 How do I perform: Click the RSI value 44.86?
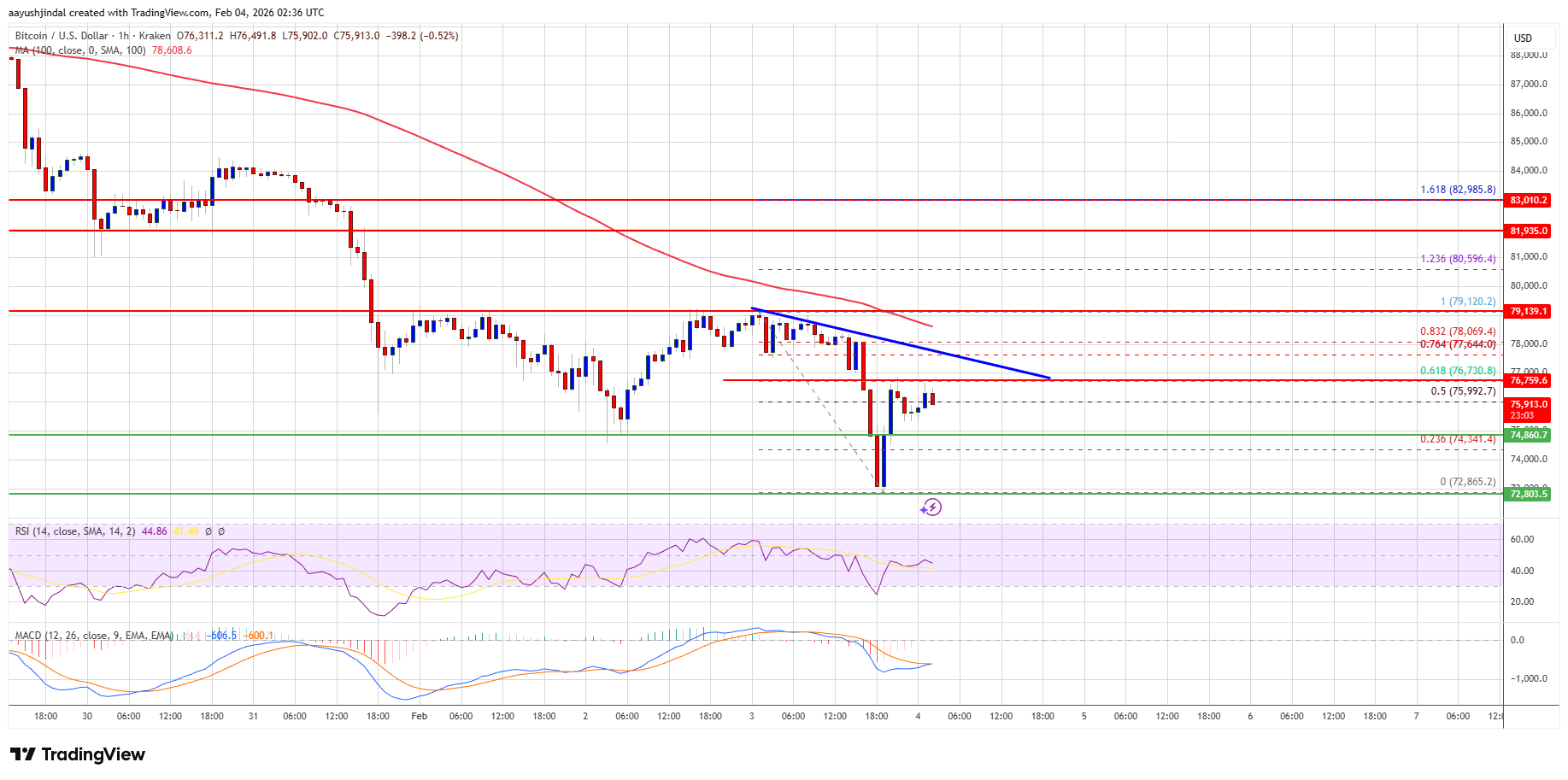pos(155,531)
